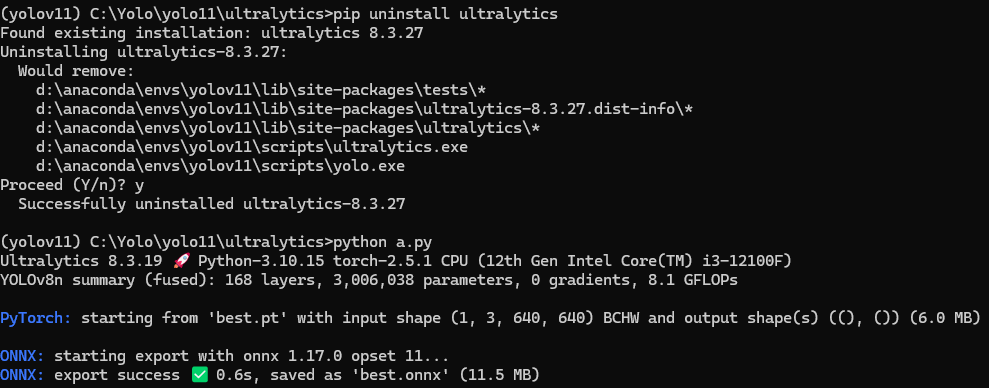Click the site-packages\tests path line

[260, 90]
